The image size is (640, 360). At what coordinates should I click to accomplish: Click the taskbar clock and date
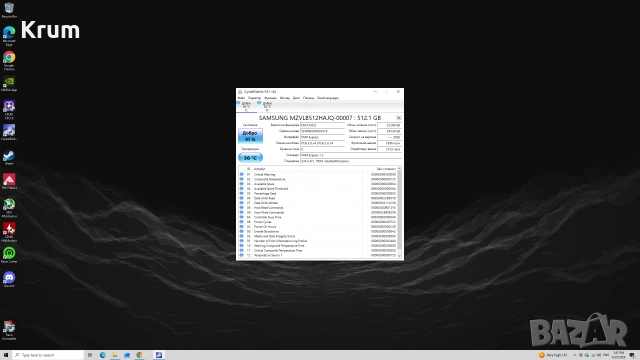coord(618,355)
